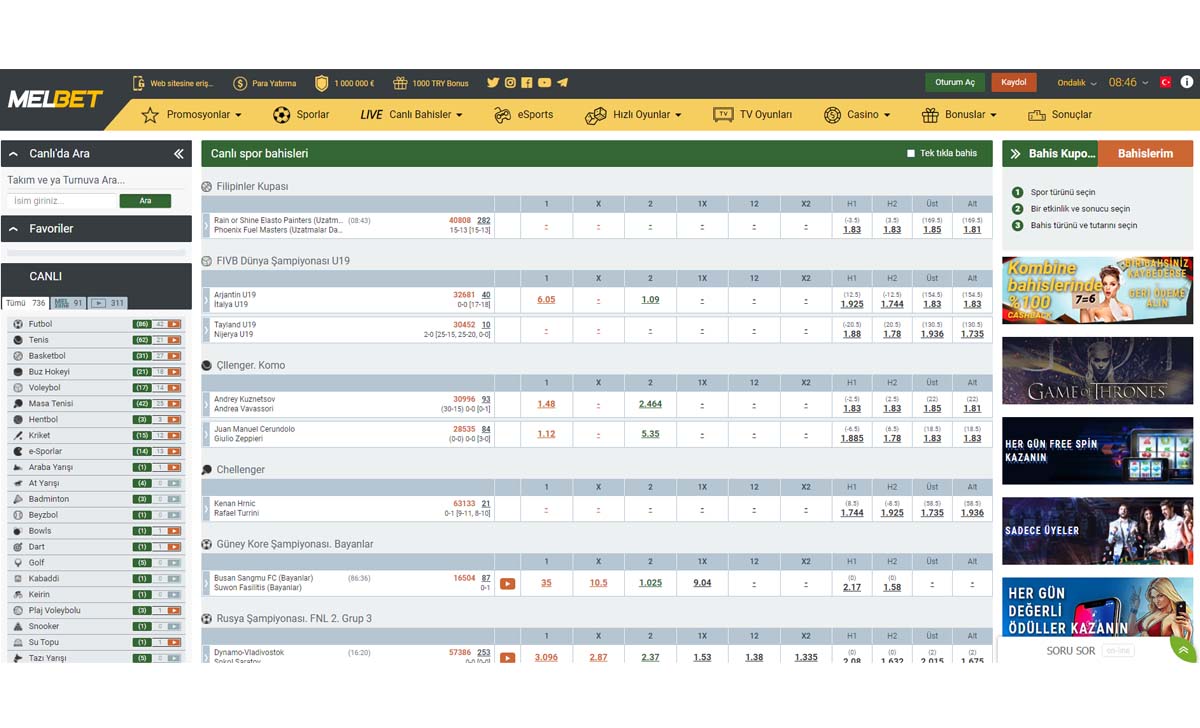The width and height of the screenshot is (1200, 728).
Task: Click gift icon beside 1000 TRY Bonus
Action: pos(400,83)
